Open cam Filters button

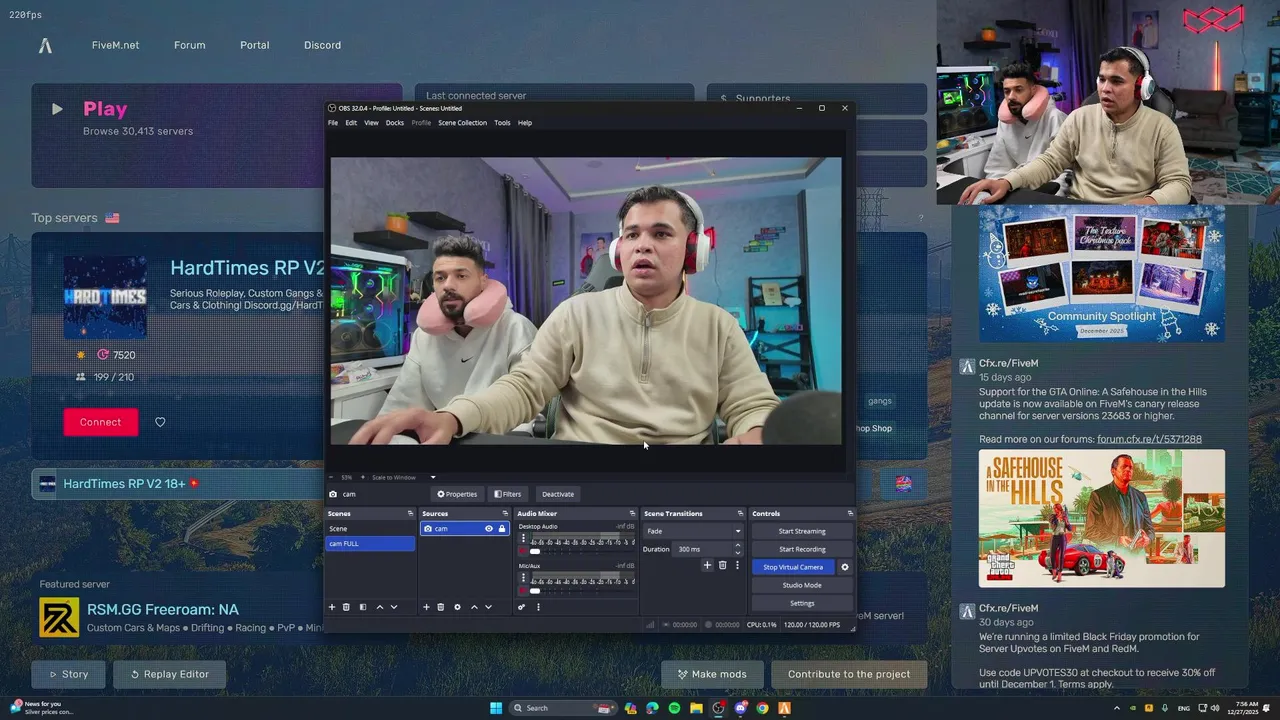tap(508, 494)
